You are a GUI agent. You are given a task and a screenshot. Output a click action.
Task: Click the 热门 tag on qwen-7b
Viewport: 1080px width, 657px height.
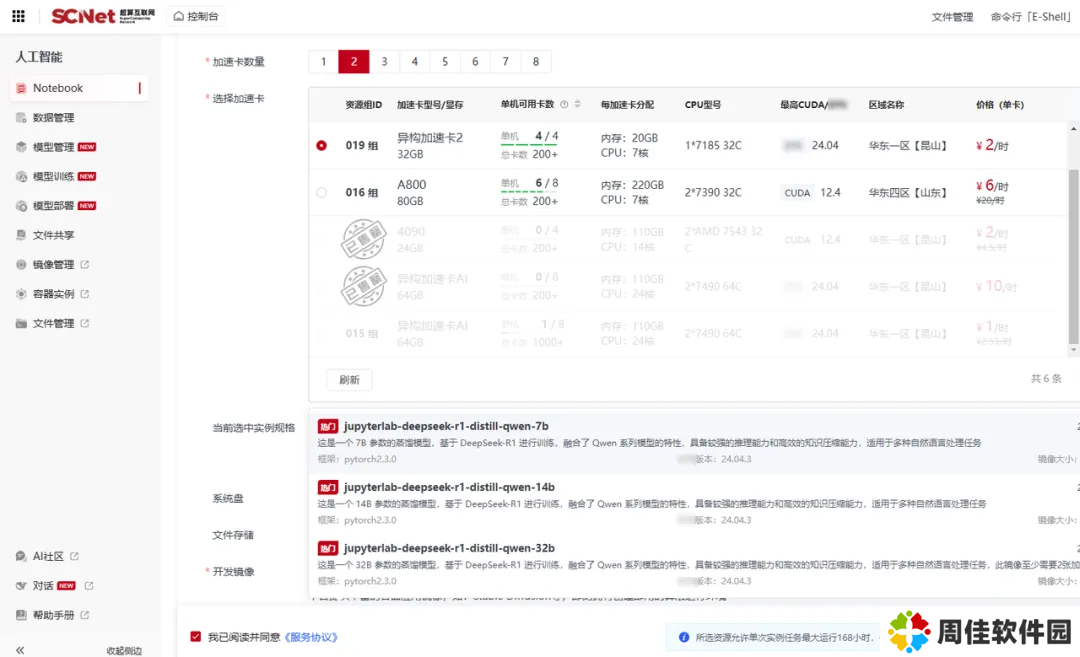click(x=328, y=426)
